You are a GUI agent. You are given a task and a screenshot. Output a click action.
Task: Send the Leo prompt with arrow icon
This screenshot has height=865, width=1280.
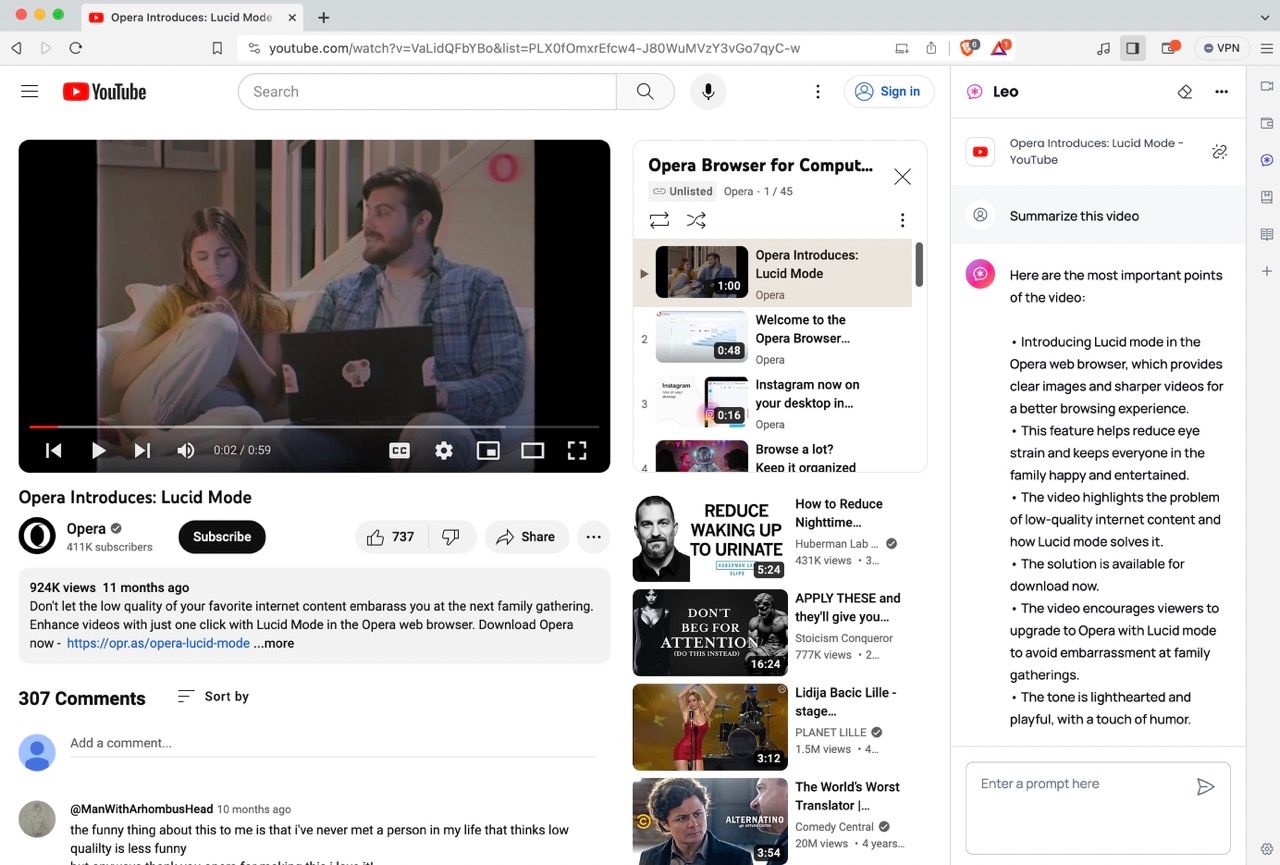1205,787
